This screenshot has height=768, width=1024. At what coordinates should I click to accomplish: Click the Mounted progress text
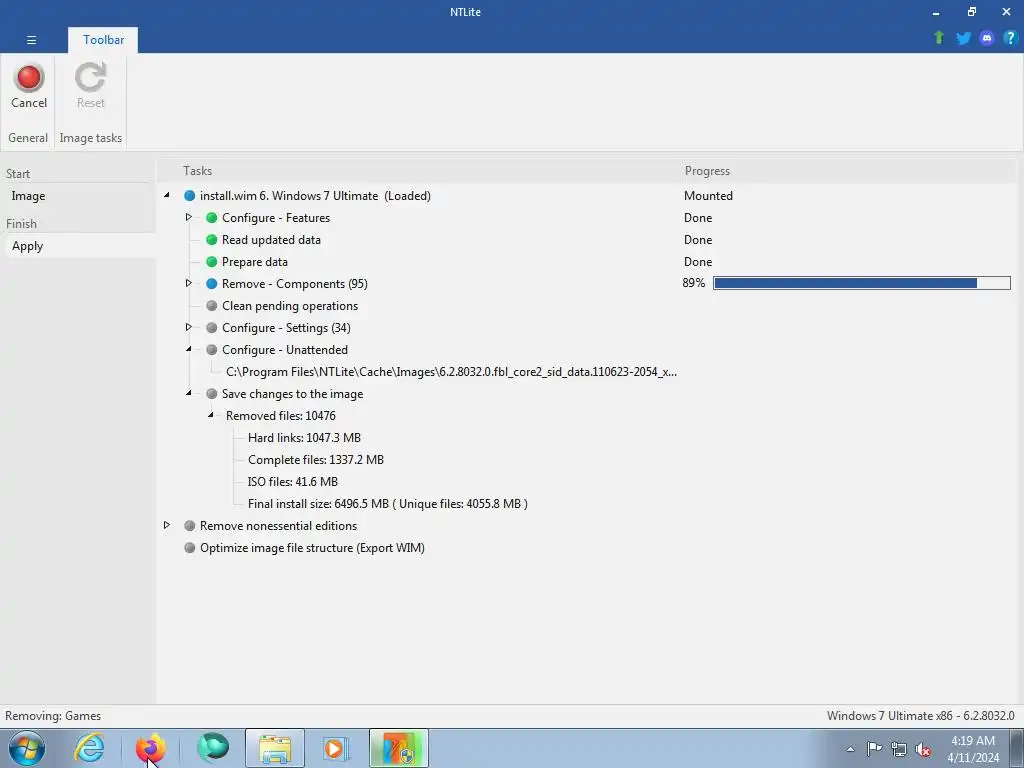(x=709, y=196)
